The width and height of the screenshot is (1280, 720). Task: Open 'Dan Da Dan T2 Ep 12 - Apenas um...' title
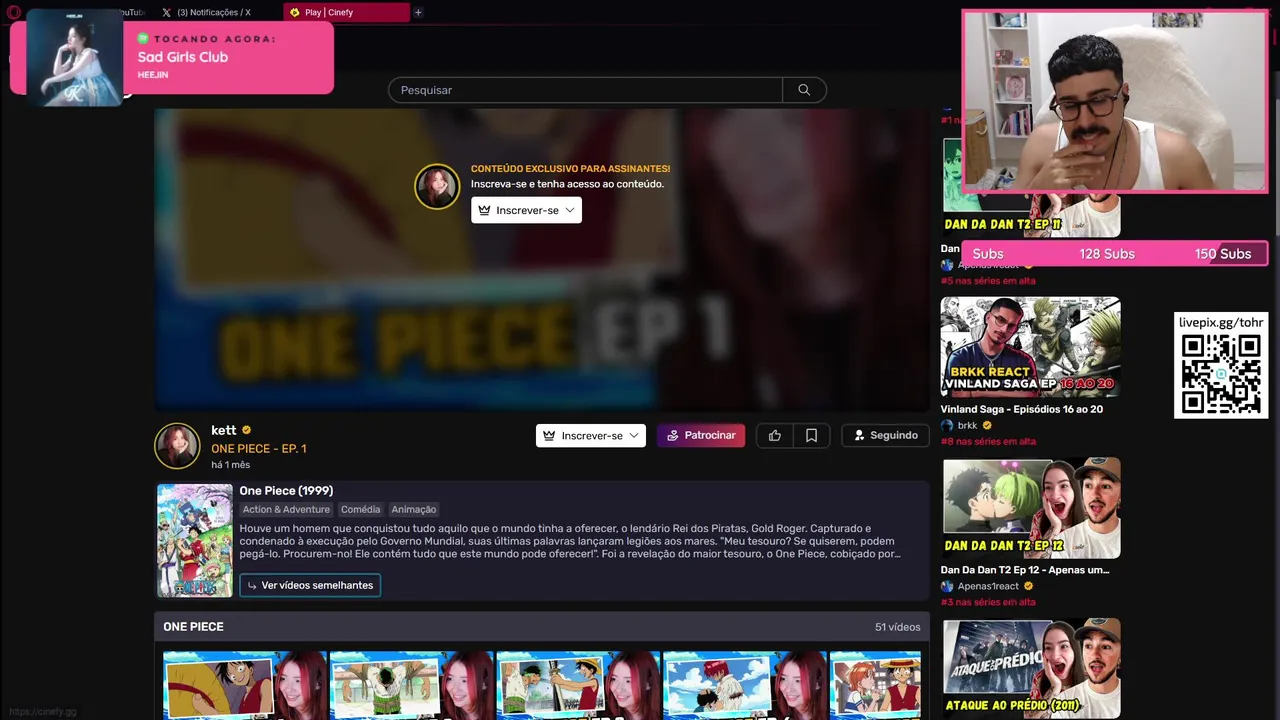1025,570
